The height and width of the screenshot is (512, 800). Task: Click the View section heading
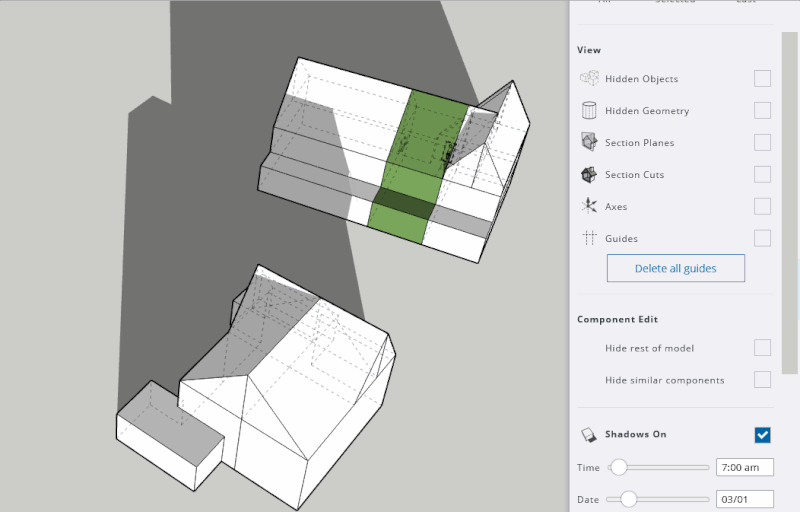(x=589, y=50)
